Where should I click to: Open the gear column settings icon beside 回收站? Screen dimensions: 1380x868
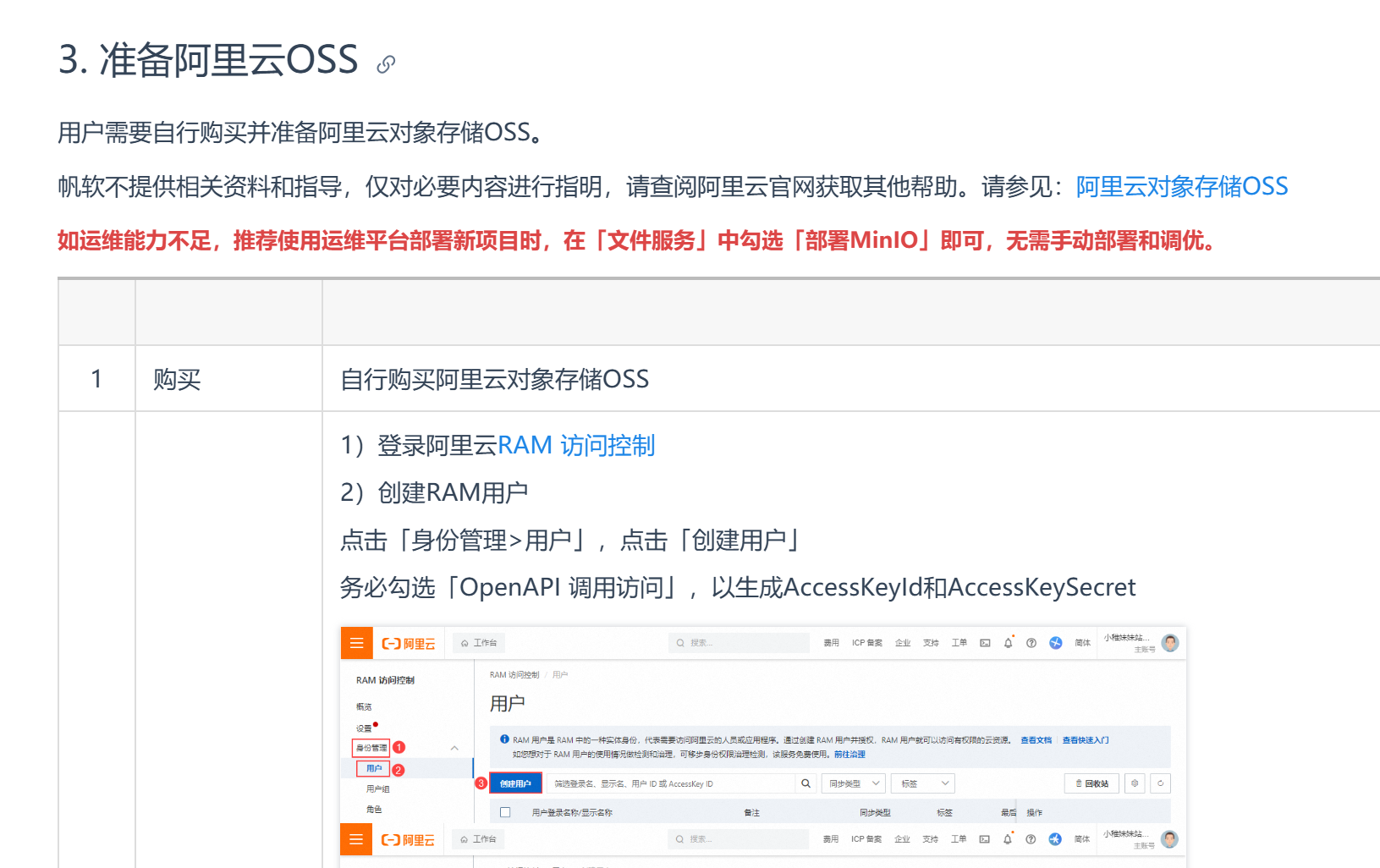1135,783
